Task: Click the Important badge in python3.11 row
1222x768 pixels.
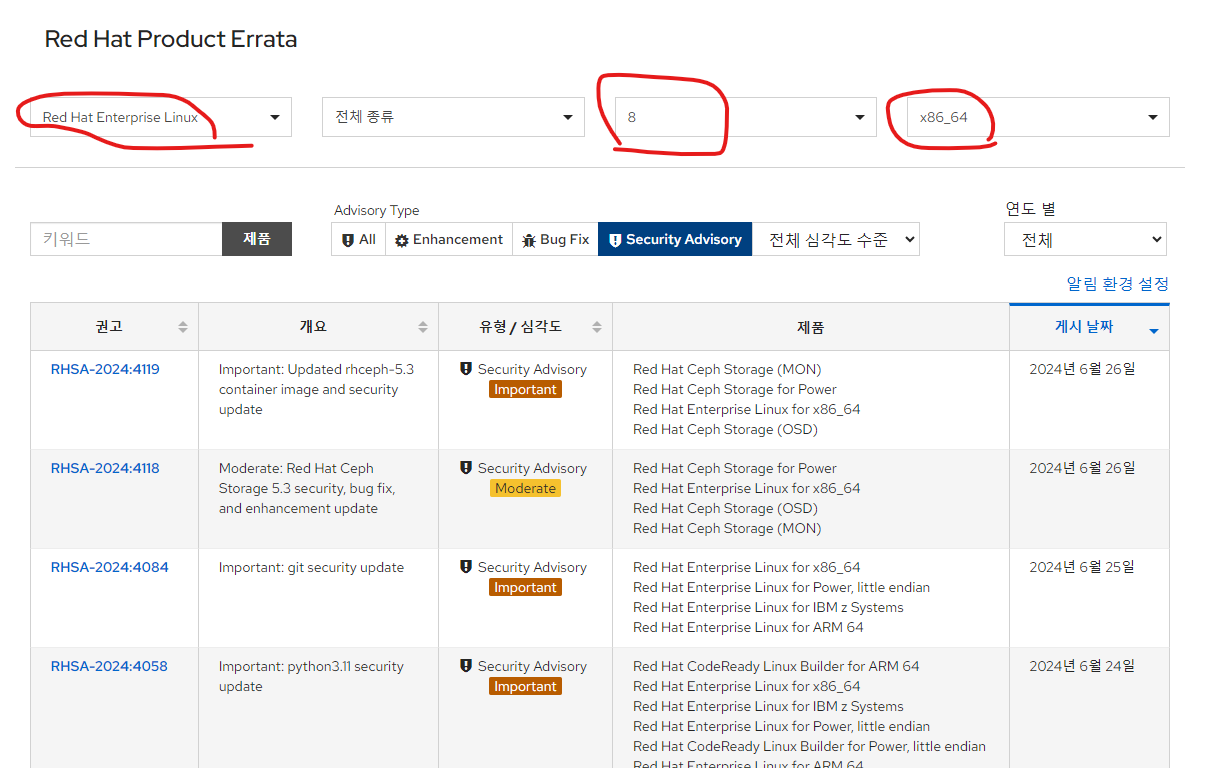Action: (525, 686)
